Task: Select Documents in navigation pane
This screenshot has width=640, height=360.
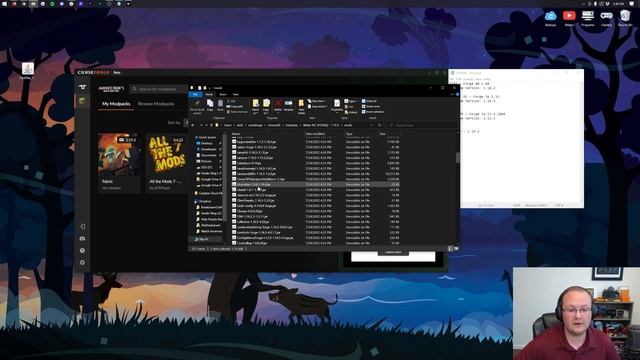Action: tap(208, 155)
